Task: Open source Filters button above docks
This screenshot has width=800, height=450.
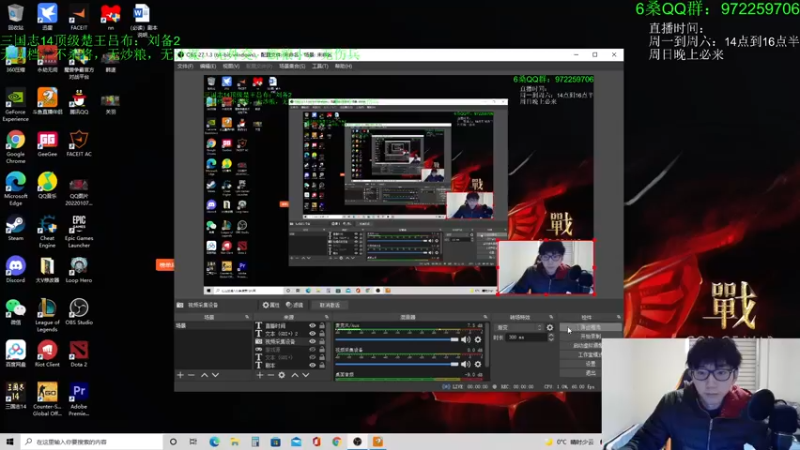Action: 294,305
